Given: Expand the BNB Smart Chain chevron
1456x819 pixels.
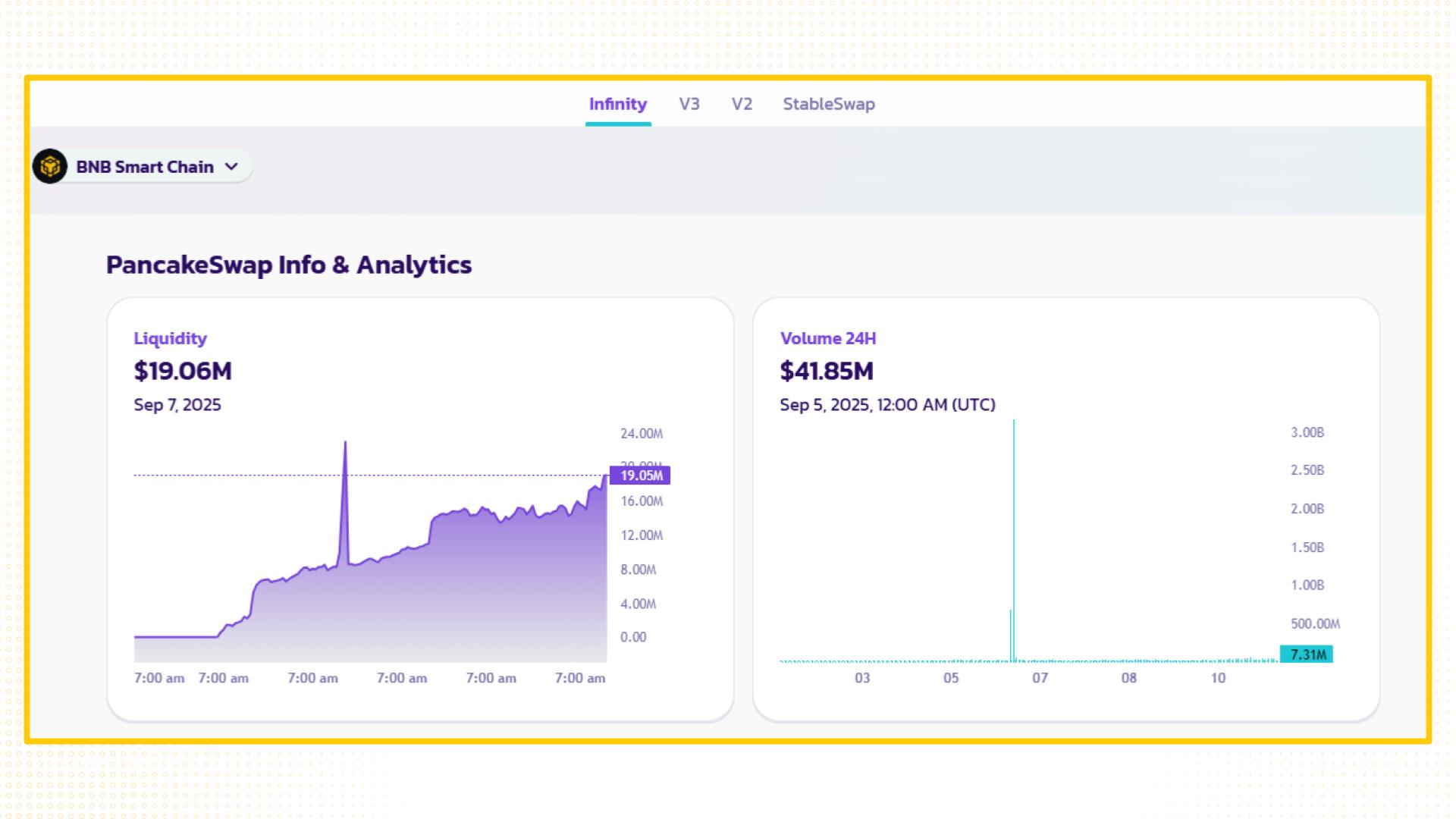Looking at the screenshot, I should coord(232,166).
